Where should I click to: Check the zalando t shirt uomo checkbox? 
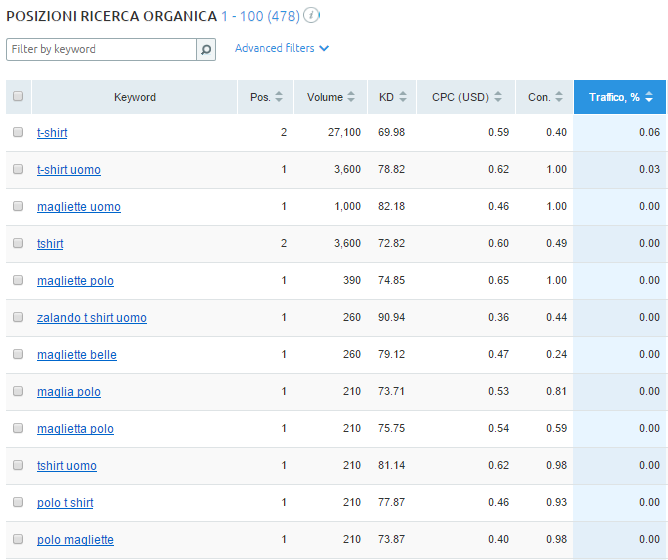click(18, 317)
